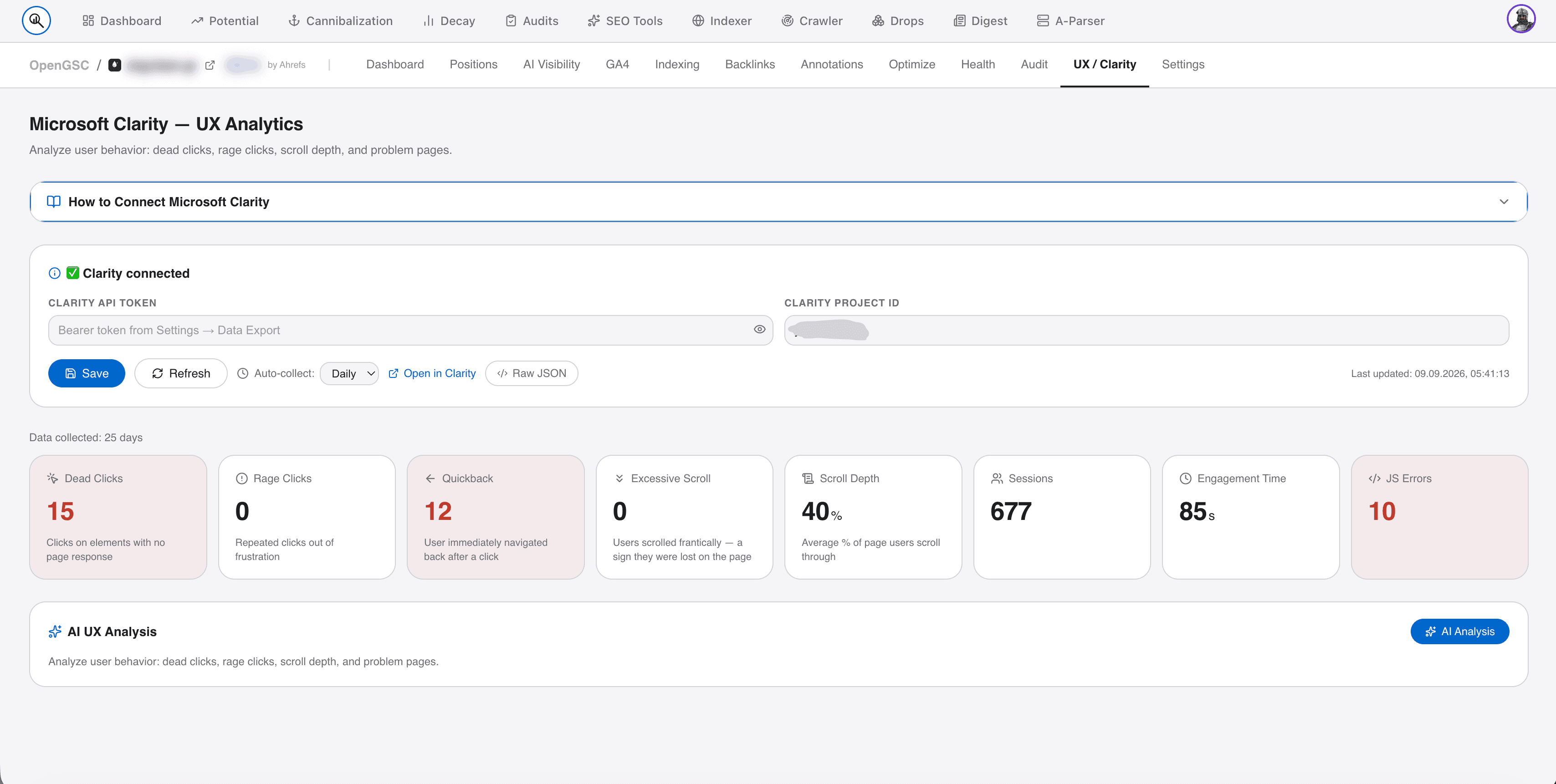Open the Backlinks tab
The height and width of the screenshot is (784, 1556).
750,65
